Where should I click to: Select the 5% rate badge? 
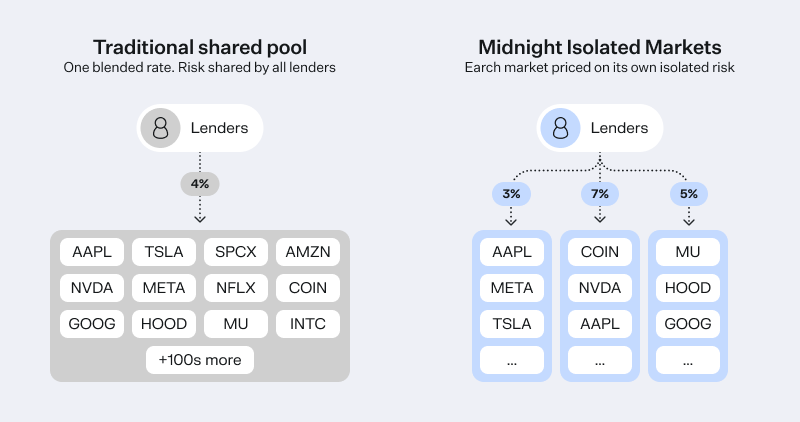point(689,194)
